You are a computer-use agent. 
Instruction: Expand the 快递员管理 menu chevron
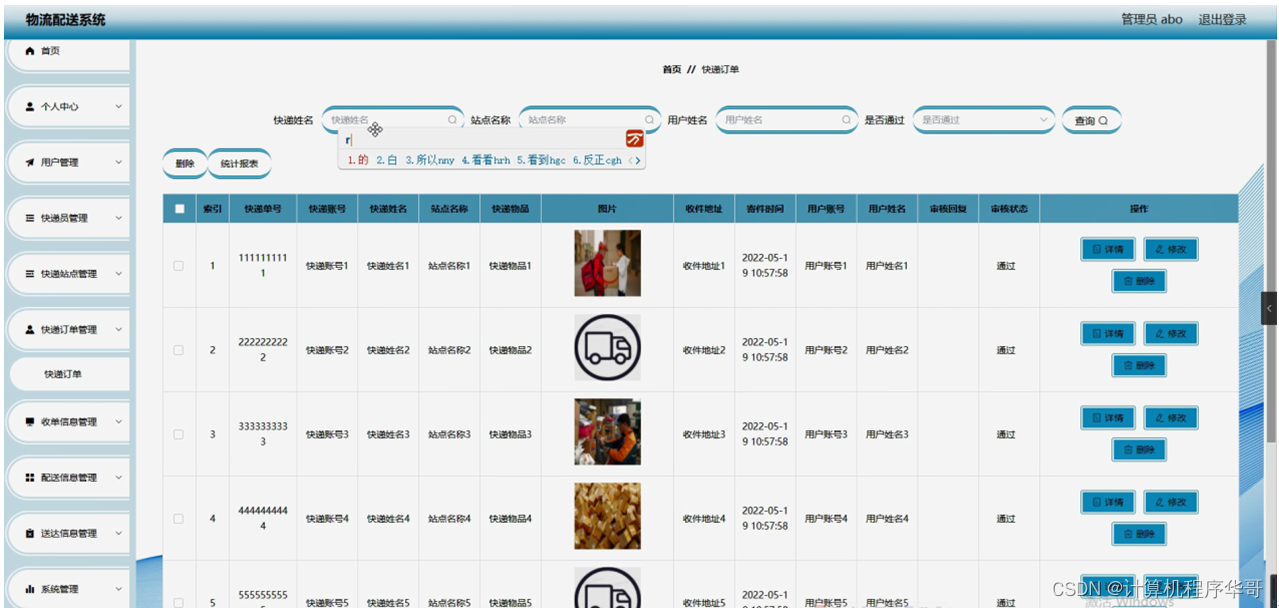pyautogui.click(x=118, y=218)
